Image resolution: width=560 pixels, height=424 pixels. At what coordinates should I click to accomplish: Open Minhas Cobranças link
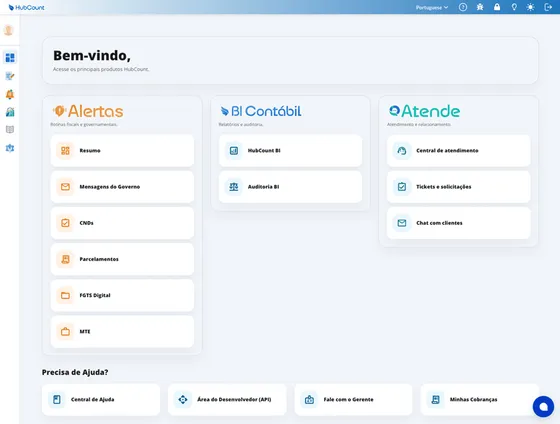[x=480, y=400]
